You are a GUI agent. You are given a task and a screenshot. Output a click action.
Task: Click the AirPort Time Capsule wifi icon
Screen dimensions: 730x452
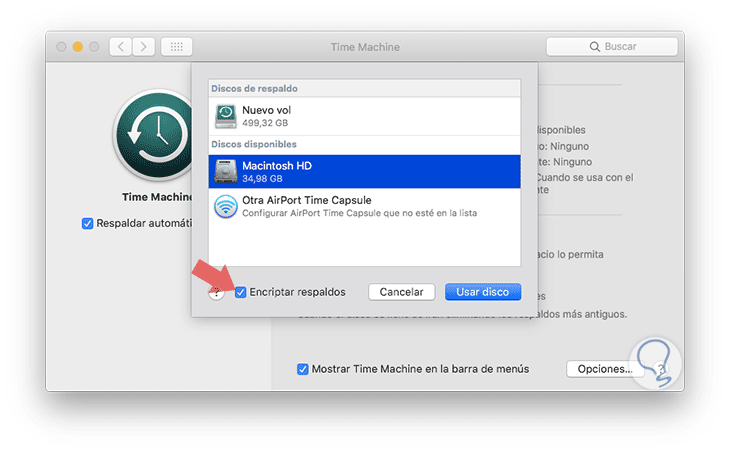click(226, 206)
